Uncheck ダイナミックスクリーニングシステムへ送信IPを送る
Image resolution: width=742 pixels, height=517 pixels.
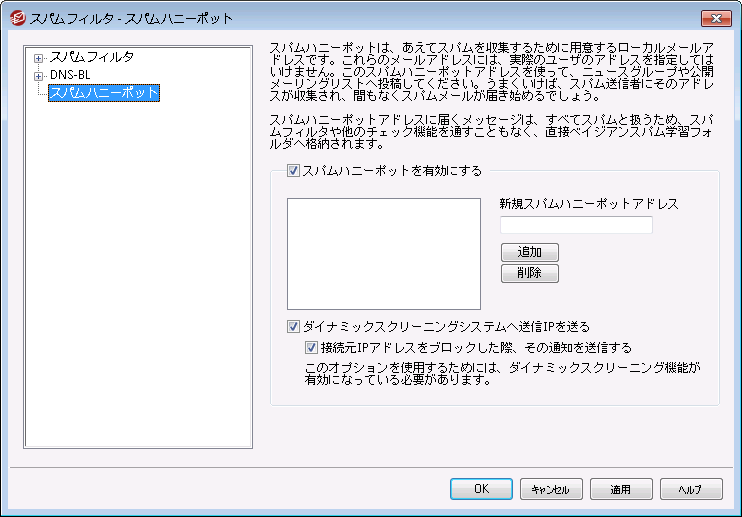tap(293, 326)
